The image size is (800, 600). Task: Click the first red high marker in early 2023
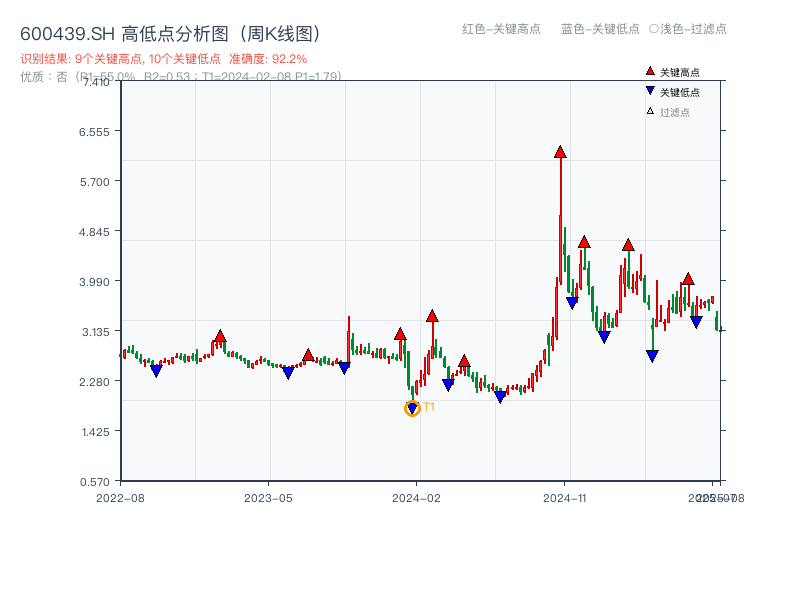coord(220,336)
